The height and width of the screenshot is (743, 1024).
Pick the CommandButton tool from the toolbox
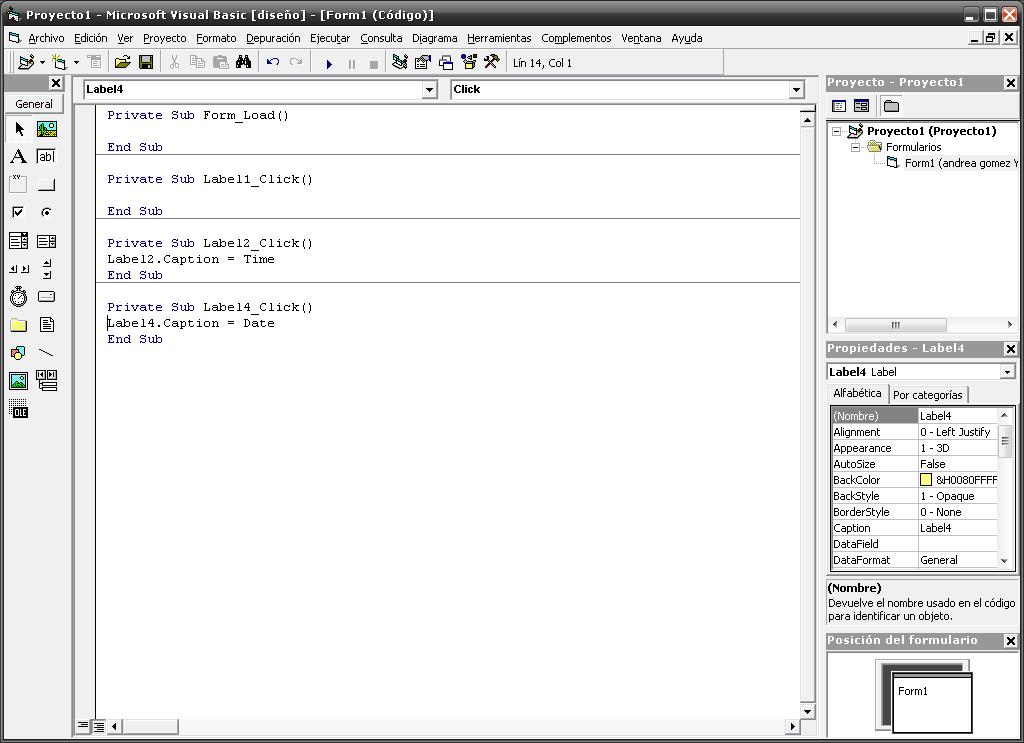(46, 184)
